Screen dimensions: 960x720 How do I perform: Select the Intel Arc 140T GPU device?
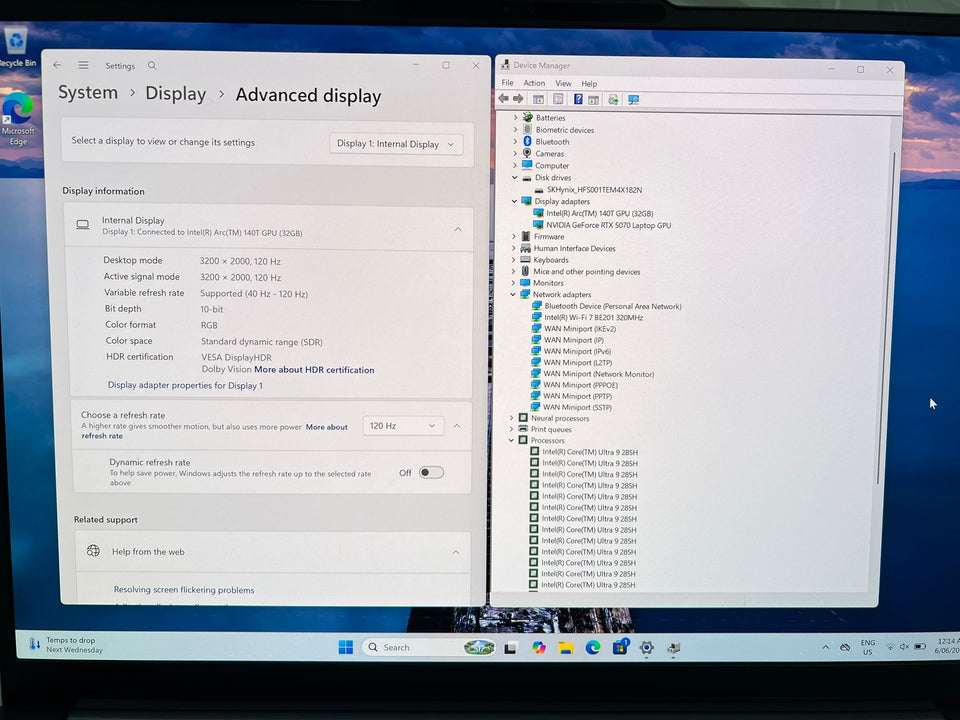(599, 214)
